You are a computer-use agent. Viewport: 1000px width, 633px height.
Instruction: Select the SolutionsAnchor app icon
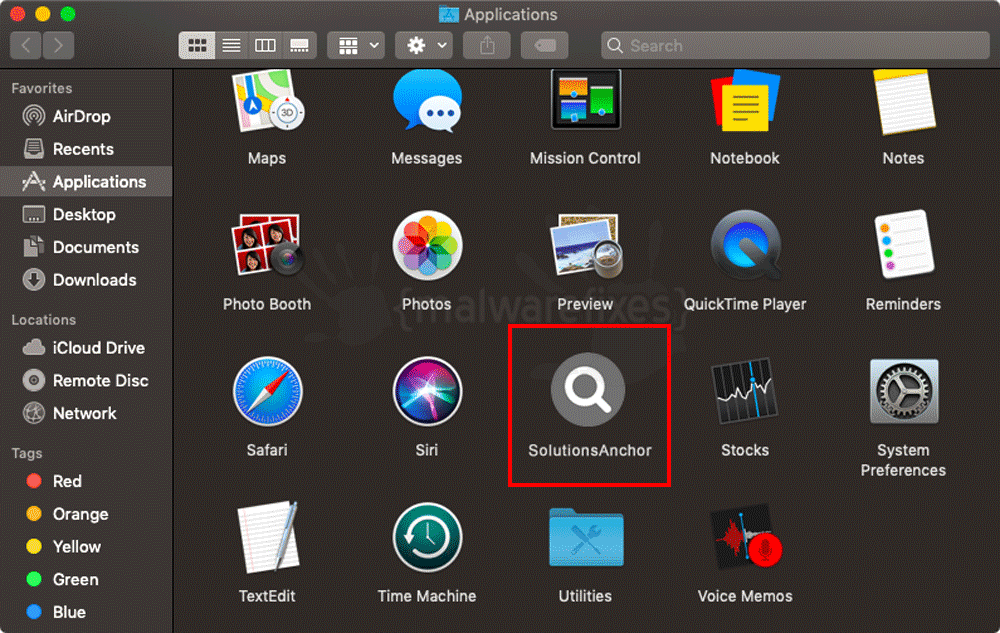(x=588, y=389)
